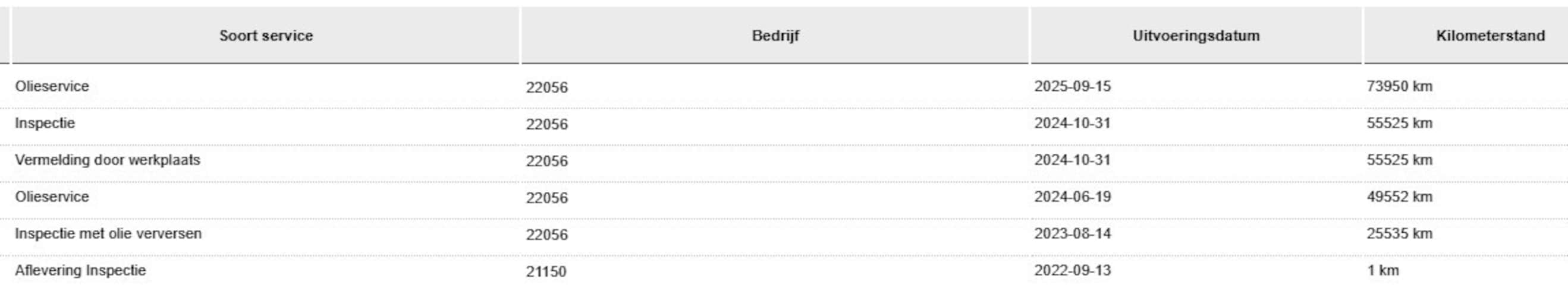The height and width of the screenshot is (285, 1568).
Task: Click the date 2022-09-13
Action: 1072,270
